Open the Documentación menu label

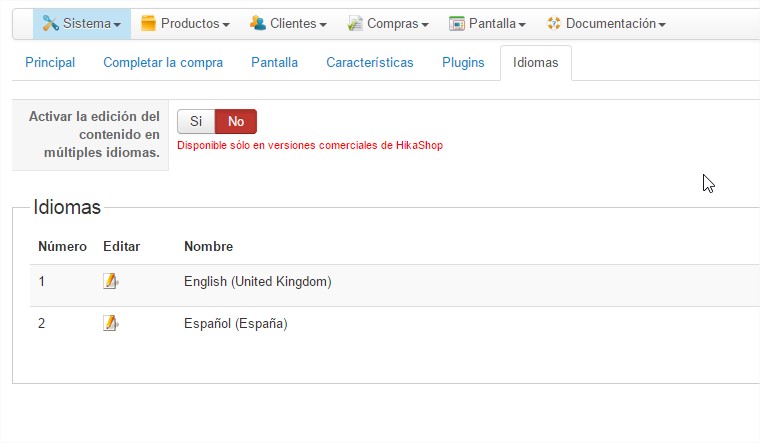[611, 23]
